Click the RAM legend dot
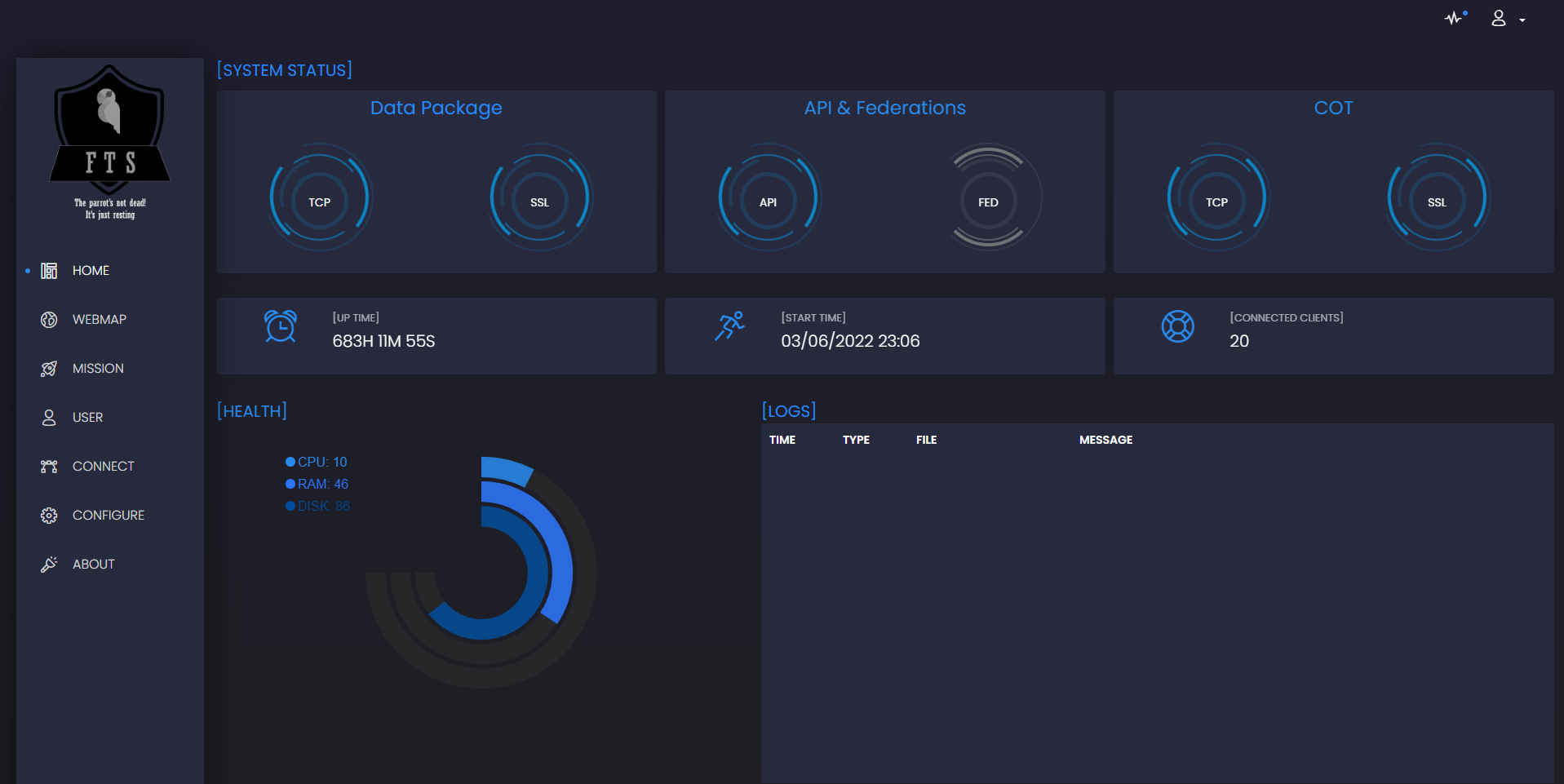 (x=290, y=484)
